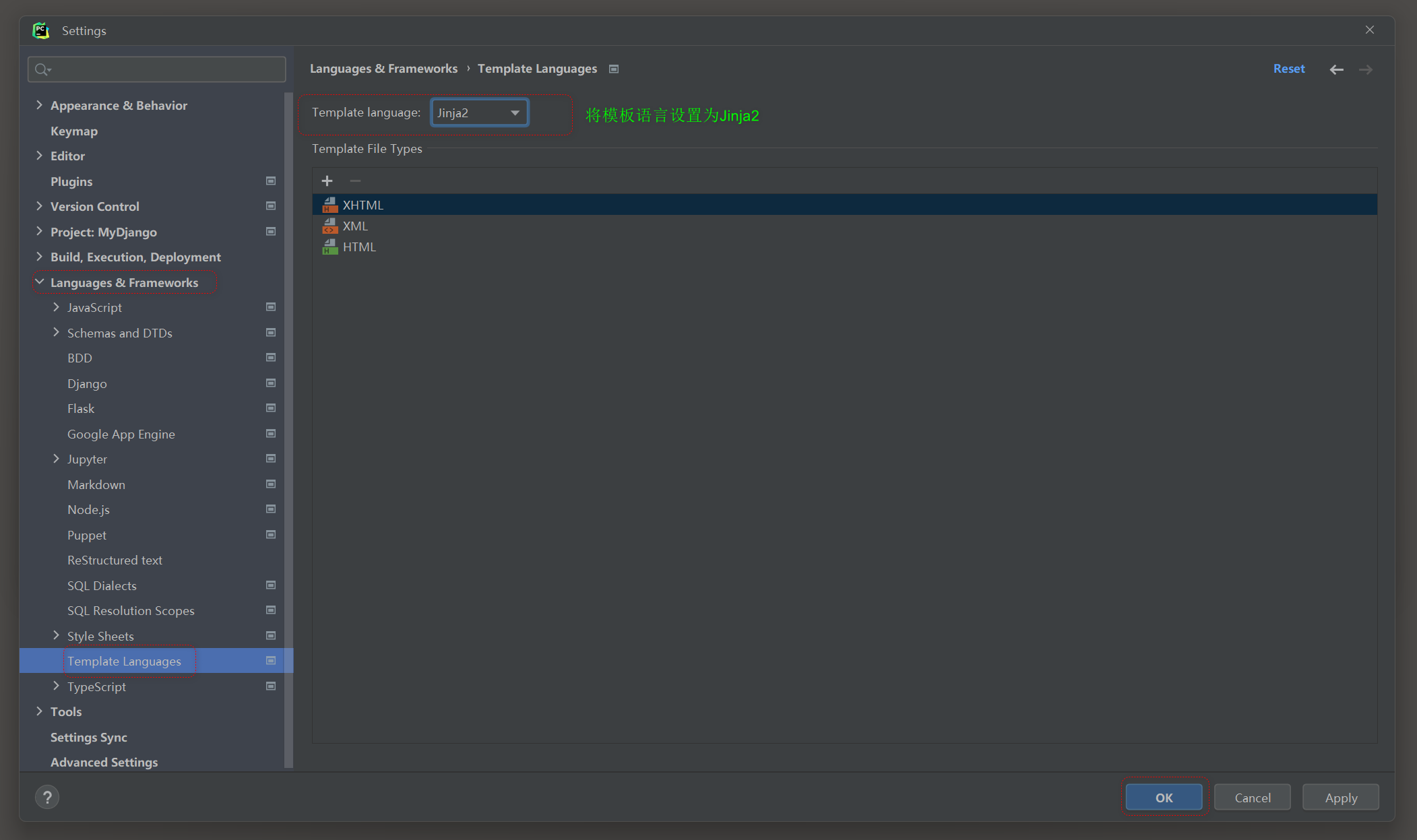Click project settings icon next to Style Sheets
This screenshot has width=1417, height=840.
click(x=271, y=636)
